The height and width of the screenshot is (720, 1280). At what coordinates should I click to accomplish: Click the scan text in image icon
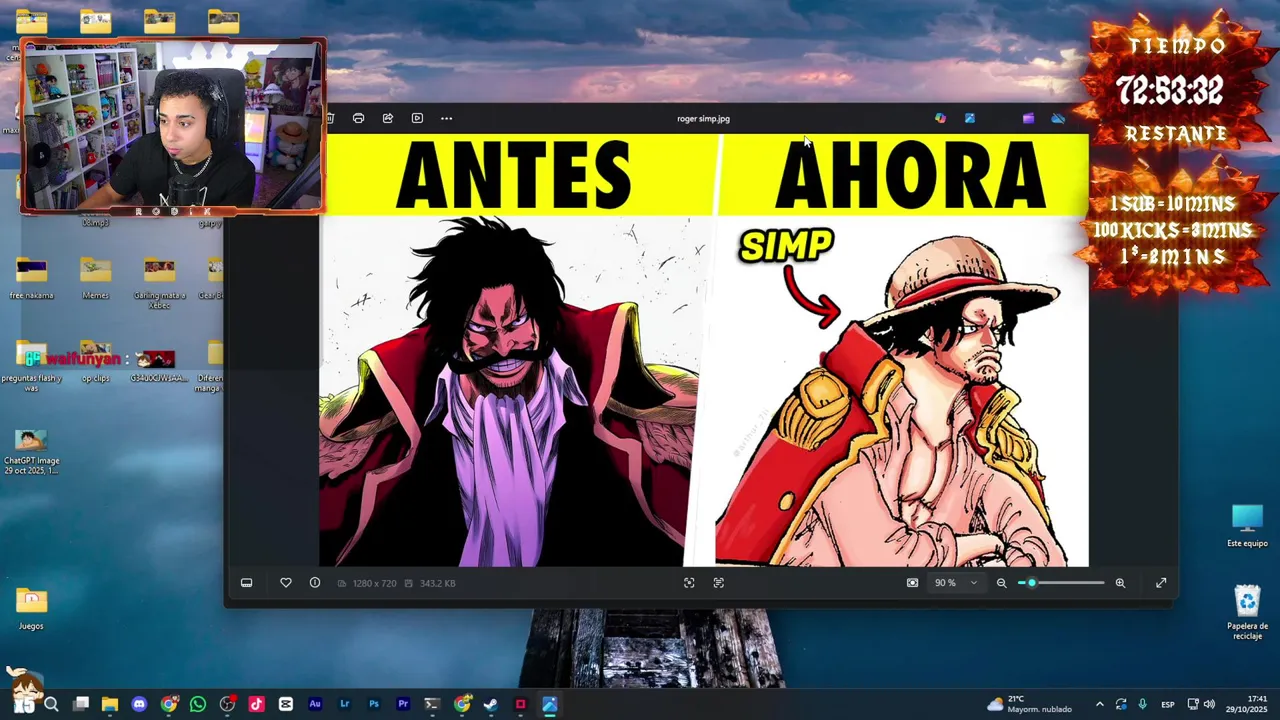click(x=719, y=583)
